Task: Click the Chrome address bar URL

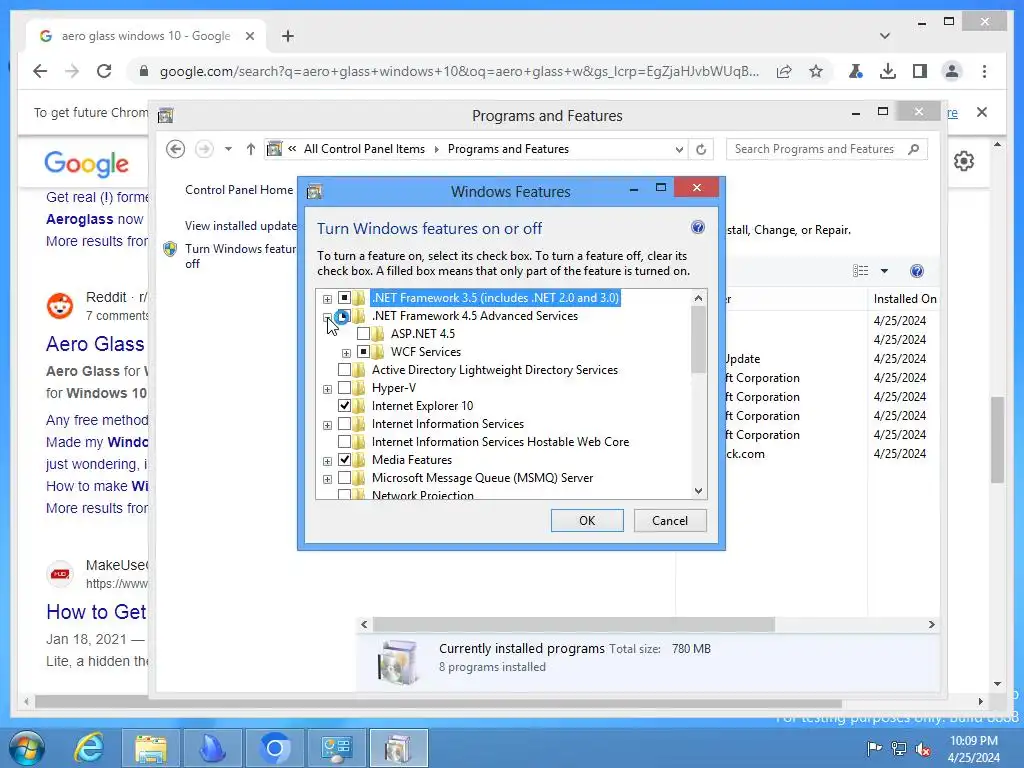Action: click(459, 71)
